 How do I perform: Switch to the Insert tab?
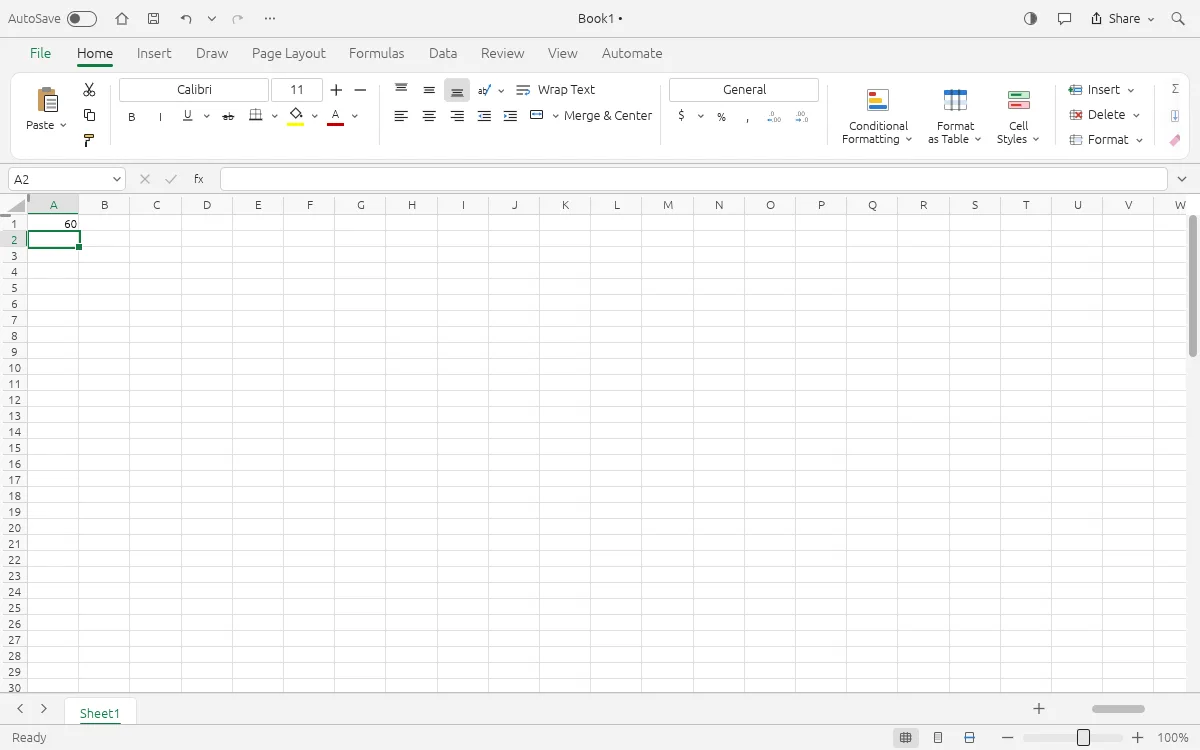(154, 54)
